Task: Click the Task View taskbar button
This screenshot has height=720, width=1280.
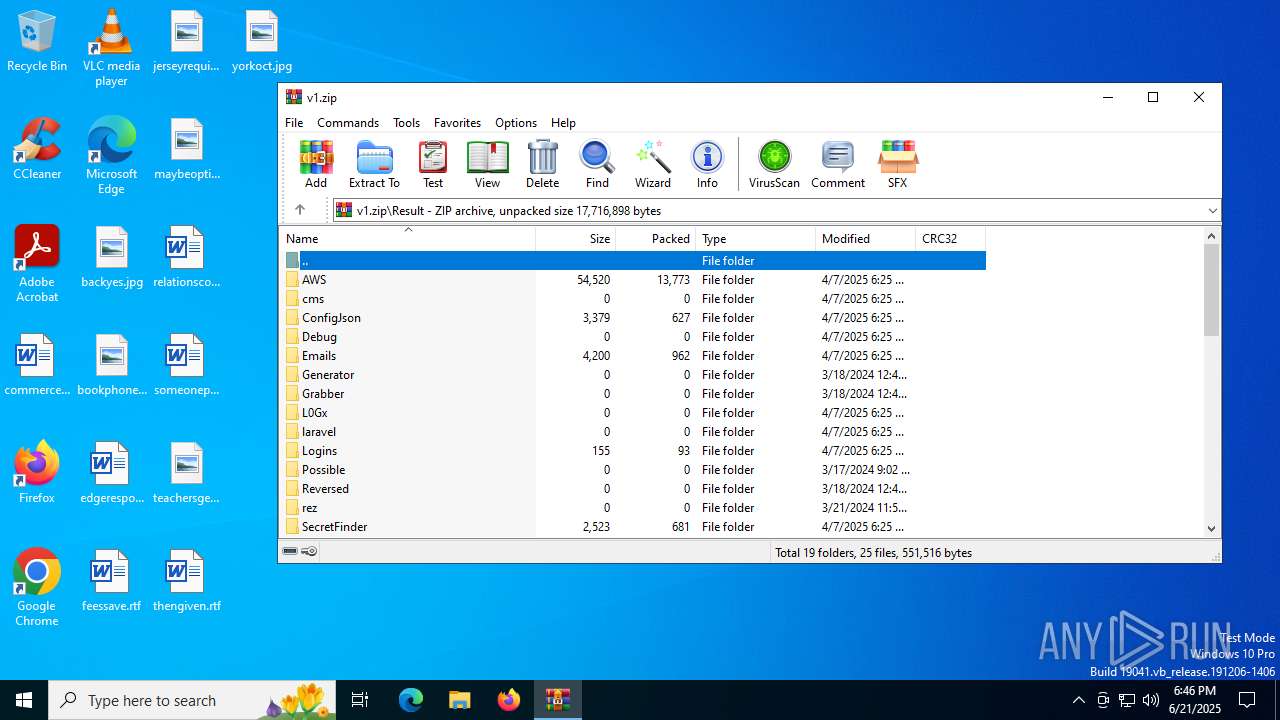Action: (360, 700)
